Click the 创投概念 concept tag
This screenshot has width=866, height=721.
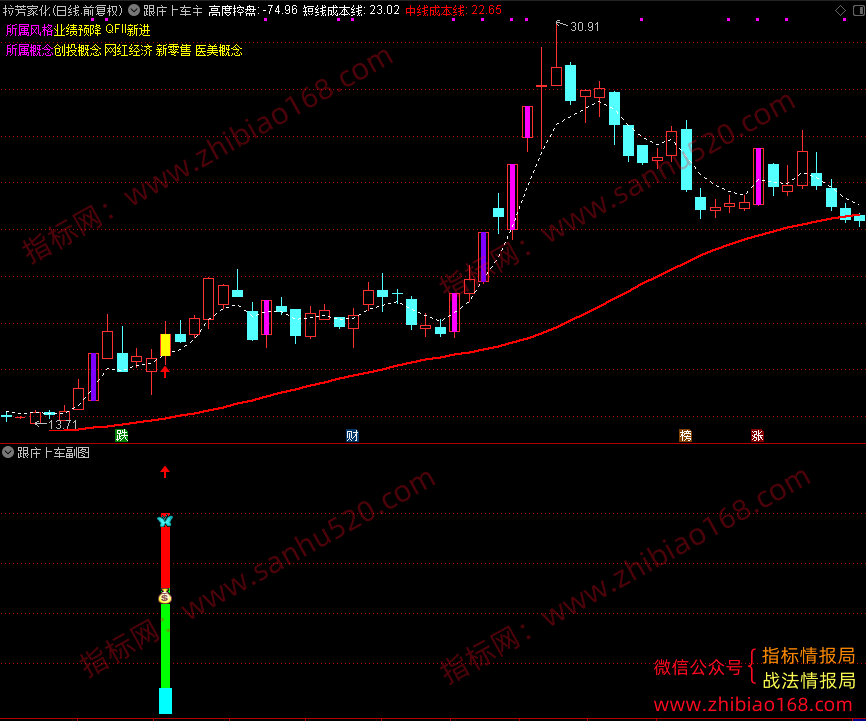77,50
